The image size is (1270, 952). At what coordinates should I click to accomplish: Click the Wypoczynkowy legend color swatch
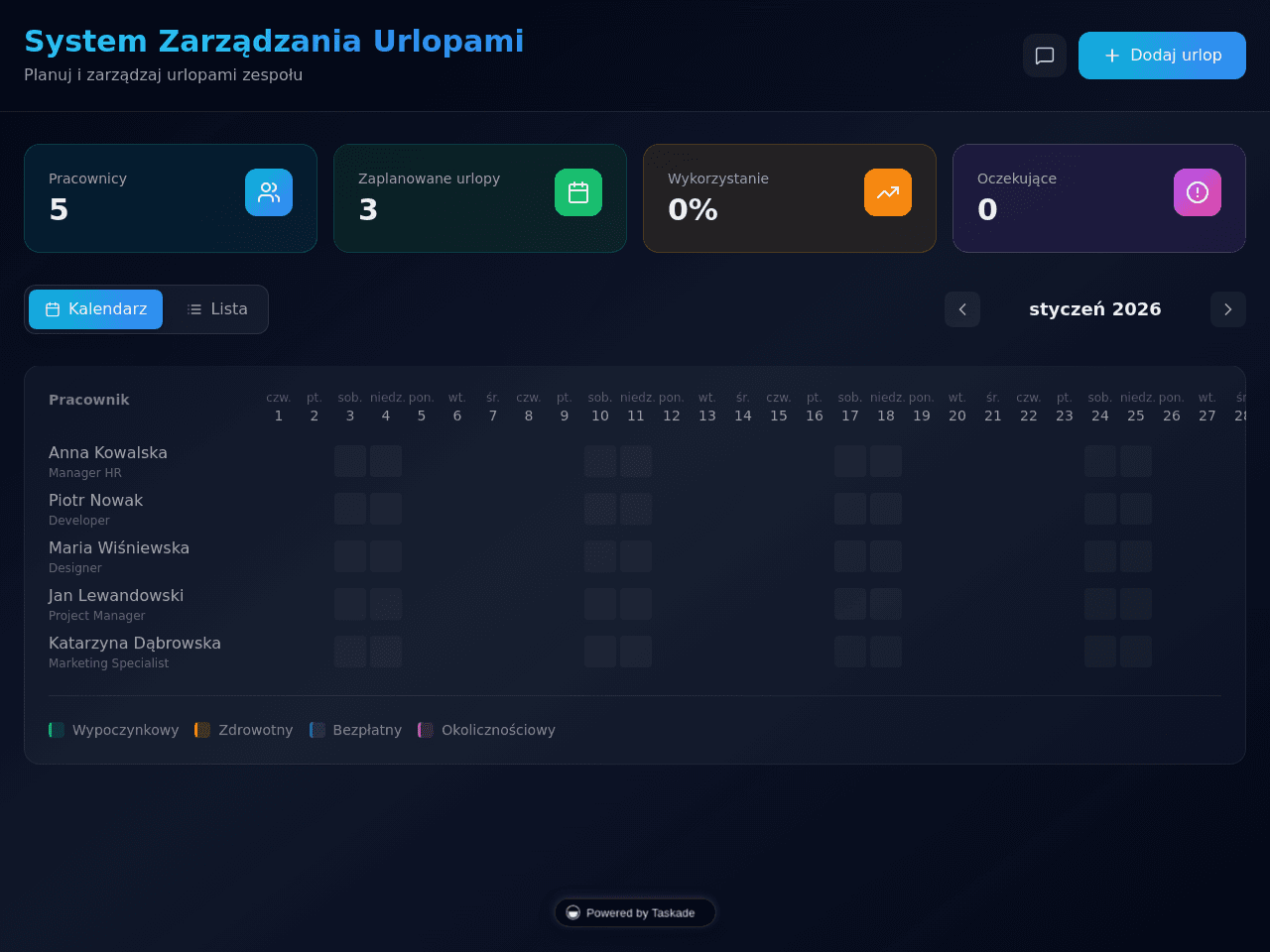tap(57, 730)
